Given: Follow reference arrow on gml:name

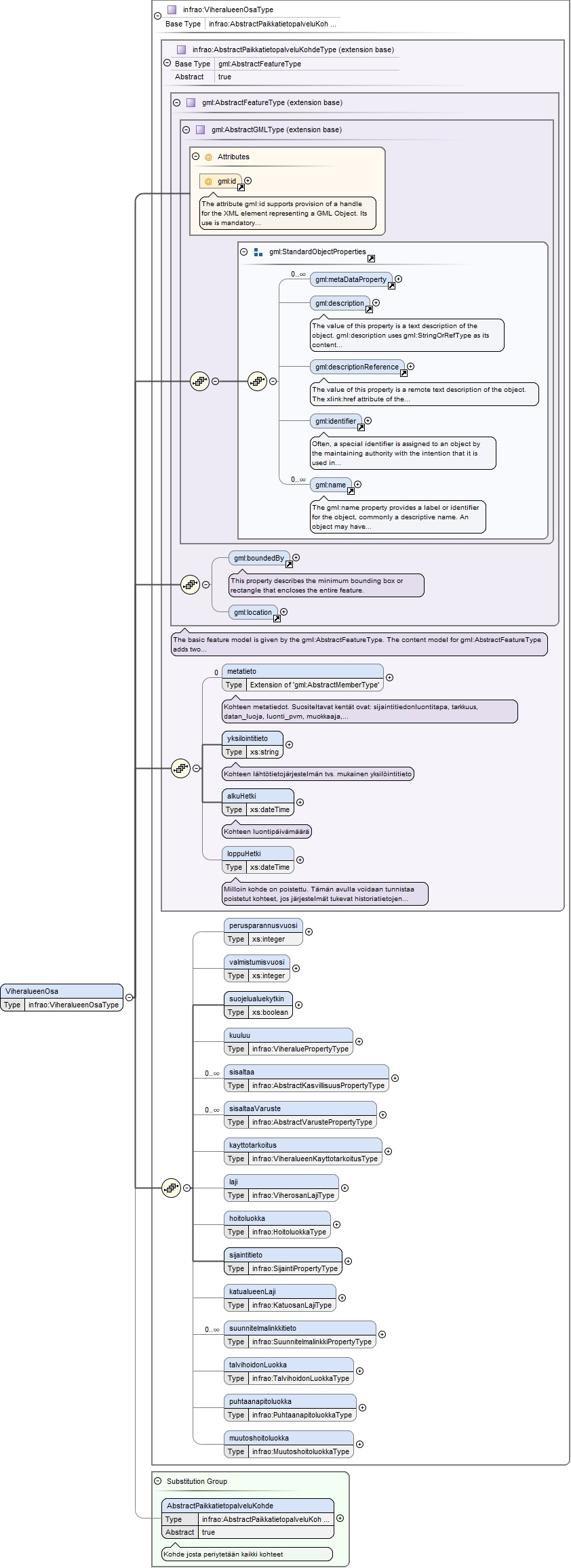Looking at the screenshot, I should pyautogui.click(x=351, y=491).
